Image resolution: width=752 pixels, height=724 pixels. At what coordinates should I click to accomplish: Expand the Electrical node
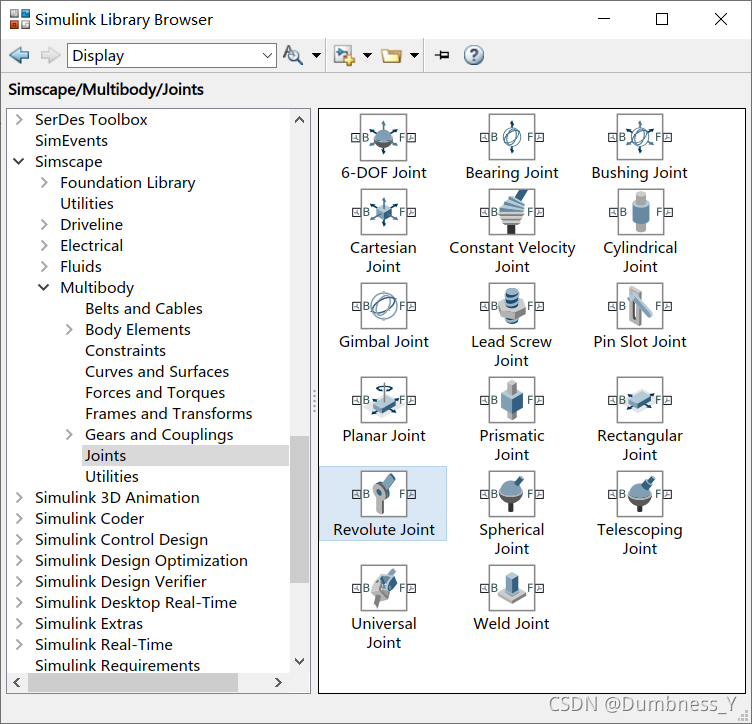[x=44, y=245]
